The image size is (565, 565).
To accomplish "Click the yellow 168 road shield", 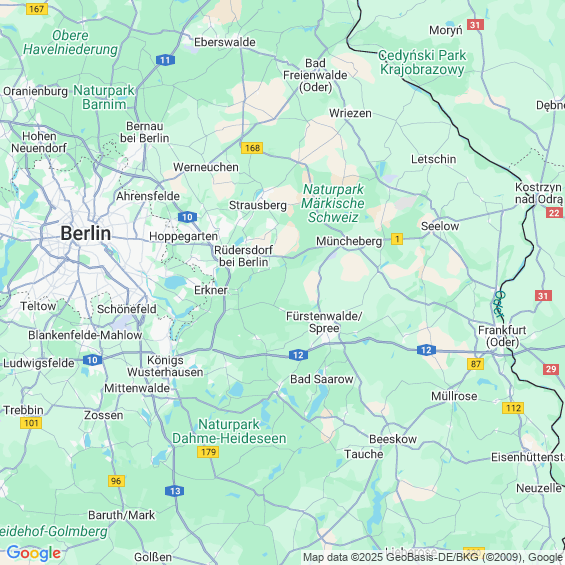I will click(x=252, y=148).
